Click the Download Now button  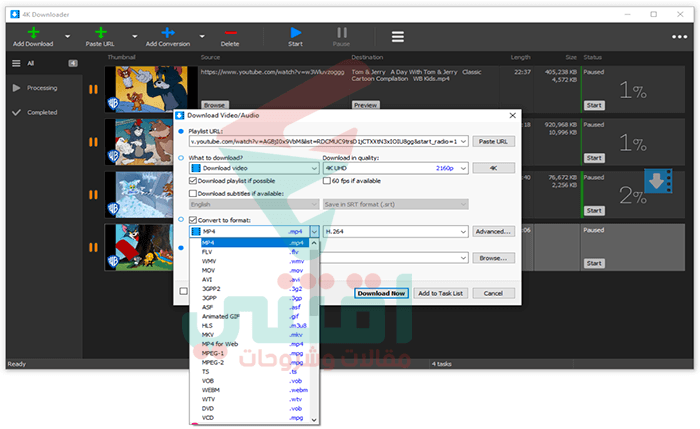click(x=381, y=293)
